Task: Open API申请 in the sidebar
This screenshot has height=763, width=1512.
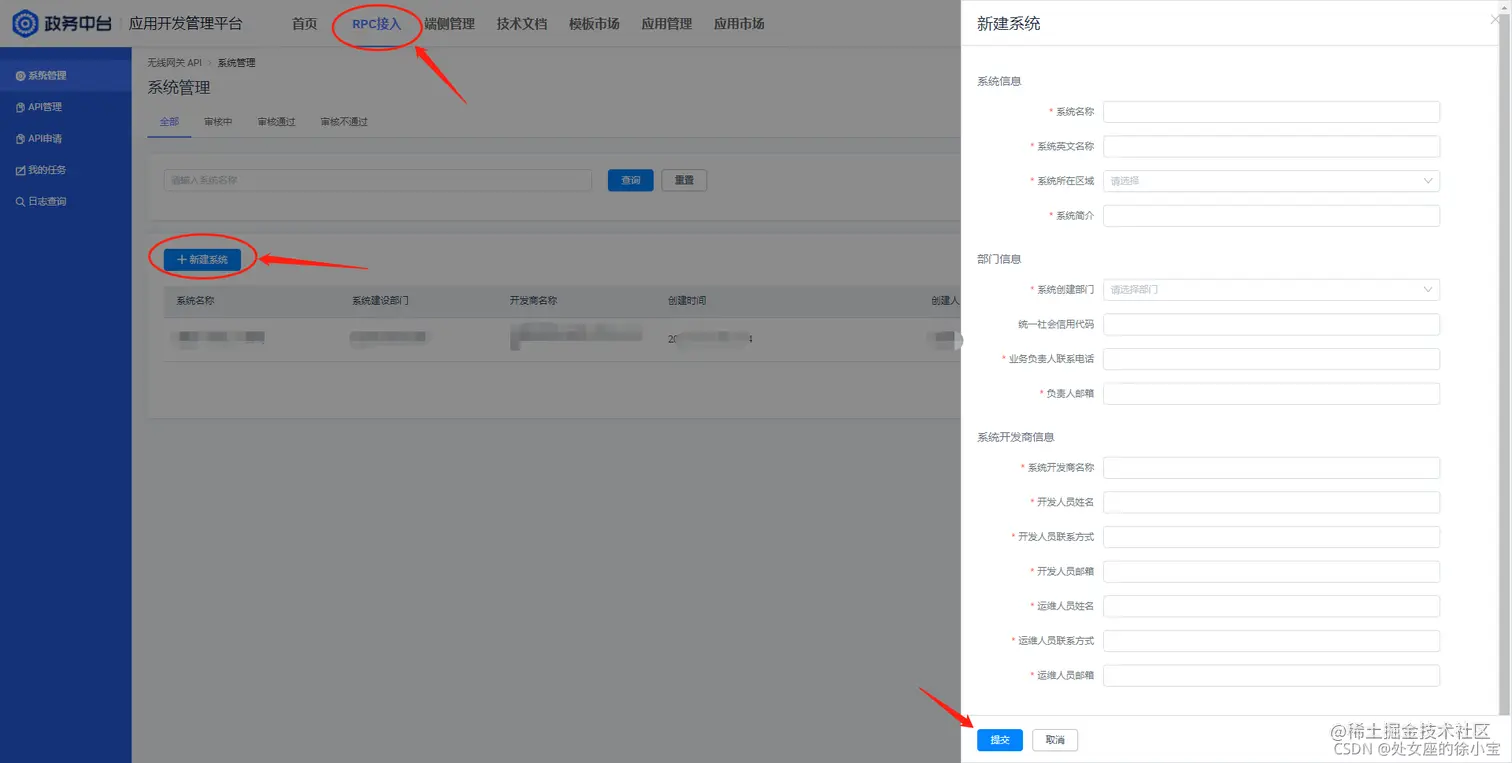Action: pyautogui.click(x=65, y=138)
